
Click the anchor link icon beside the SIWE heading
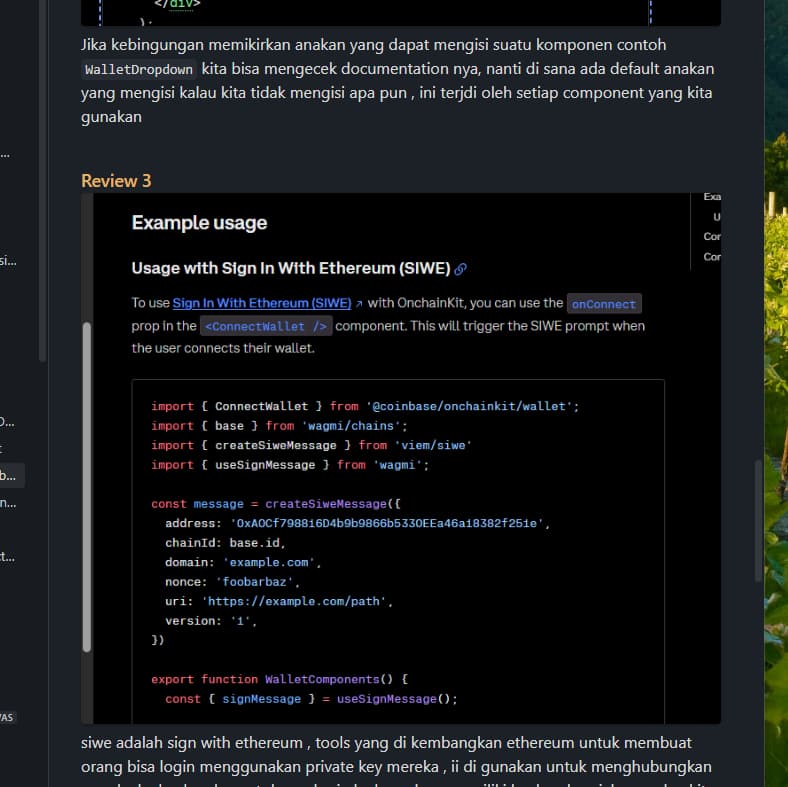(460, 269)
